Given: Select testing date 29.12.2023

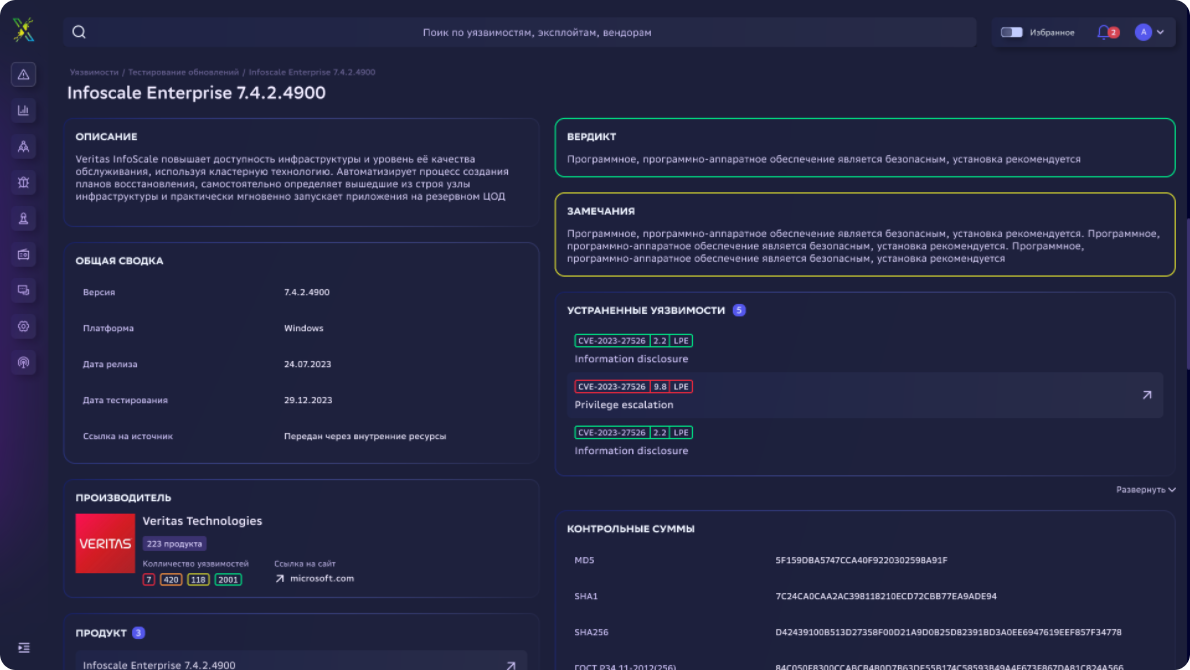Looking at the screenshot, I should (308, 400).
